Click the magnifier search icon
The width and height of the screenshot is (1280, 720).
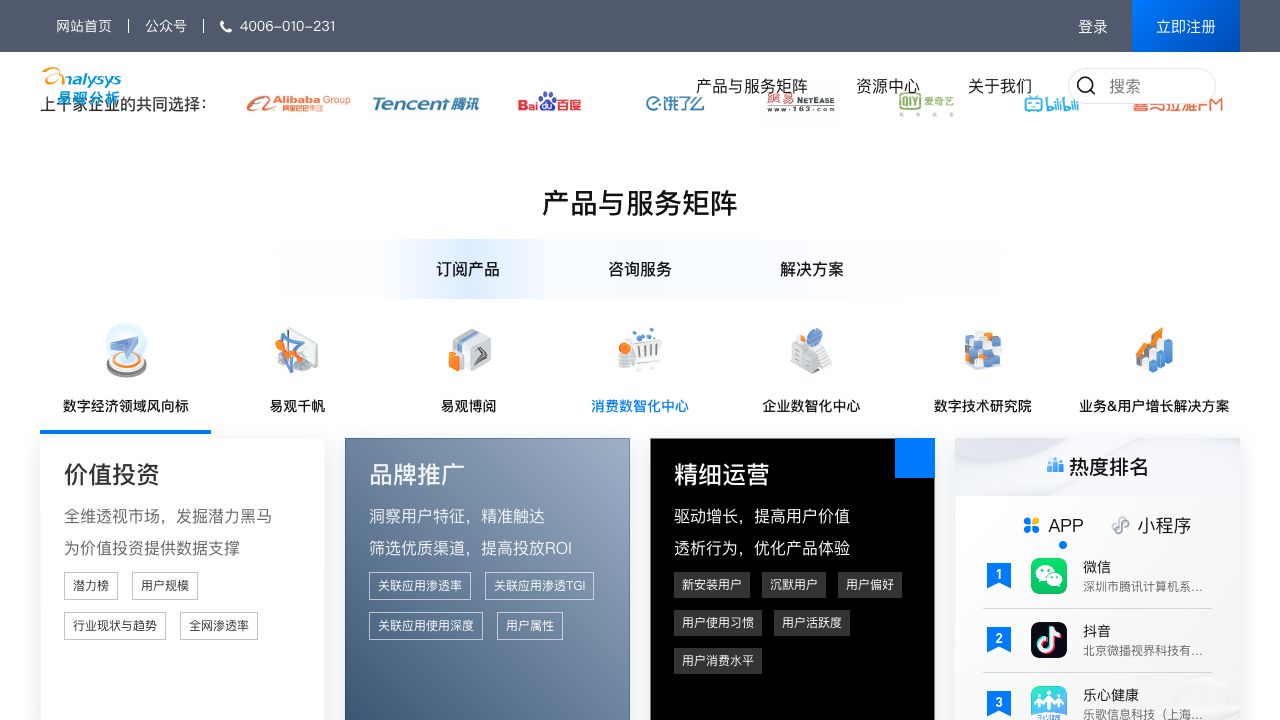coord(1086,86)
